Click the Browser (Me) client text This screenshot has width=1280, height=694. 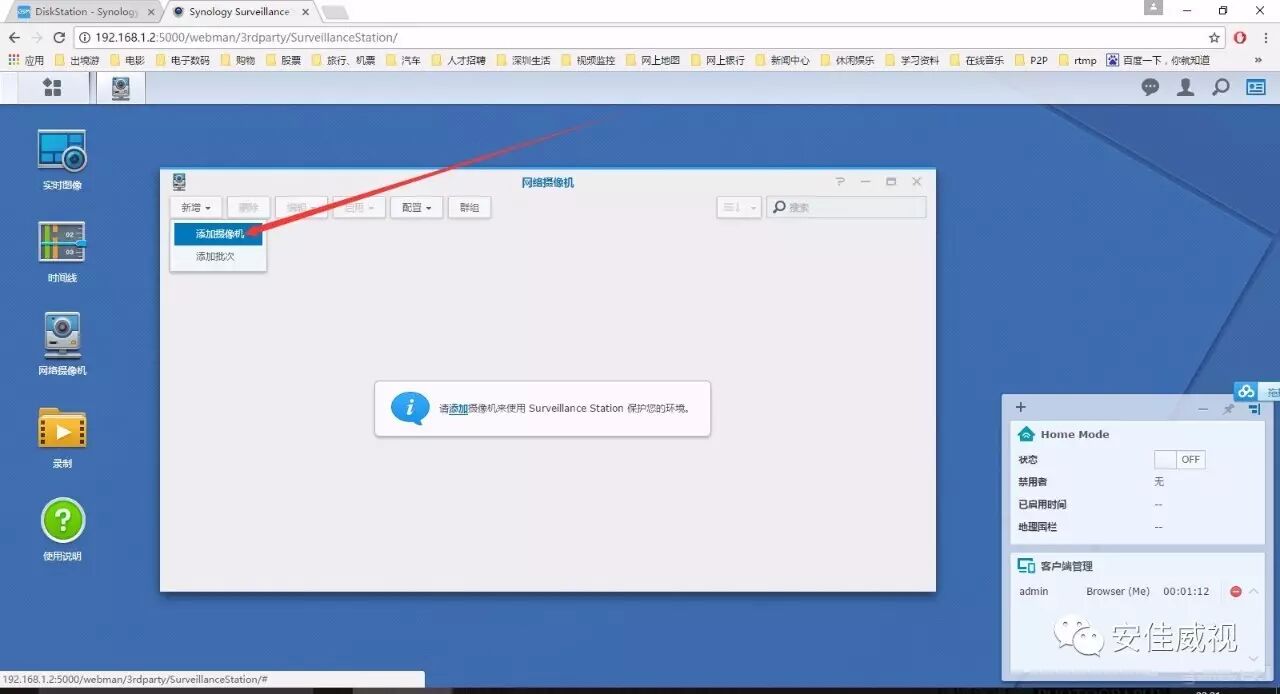[1118, 591]
